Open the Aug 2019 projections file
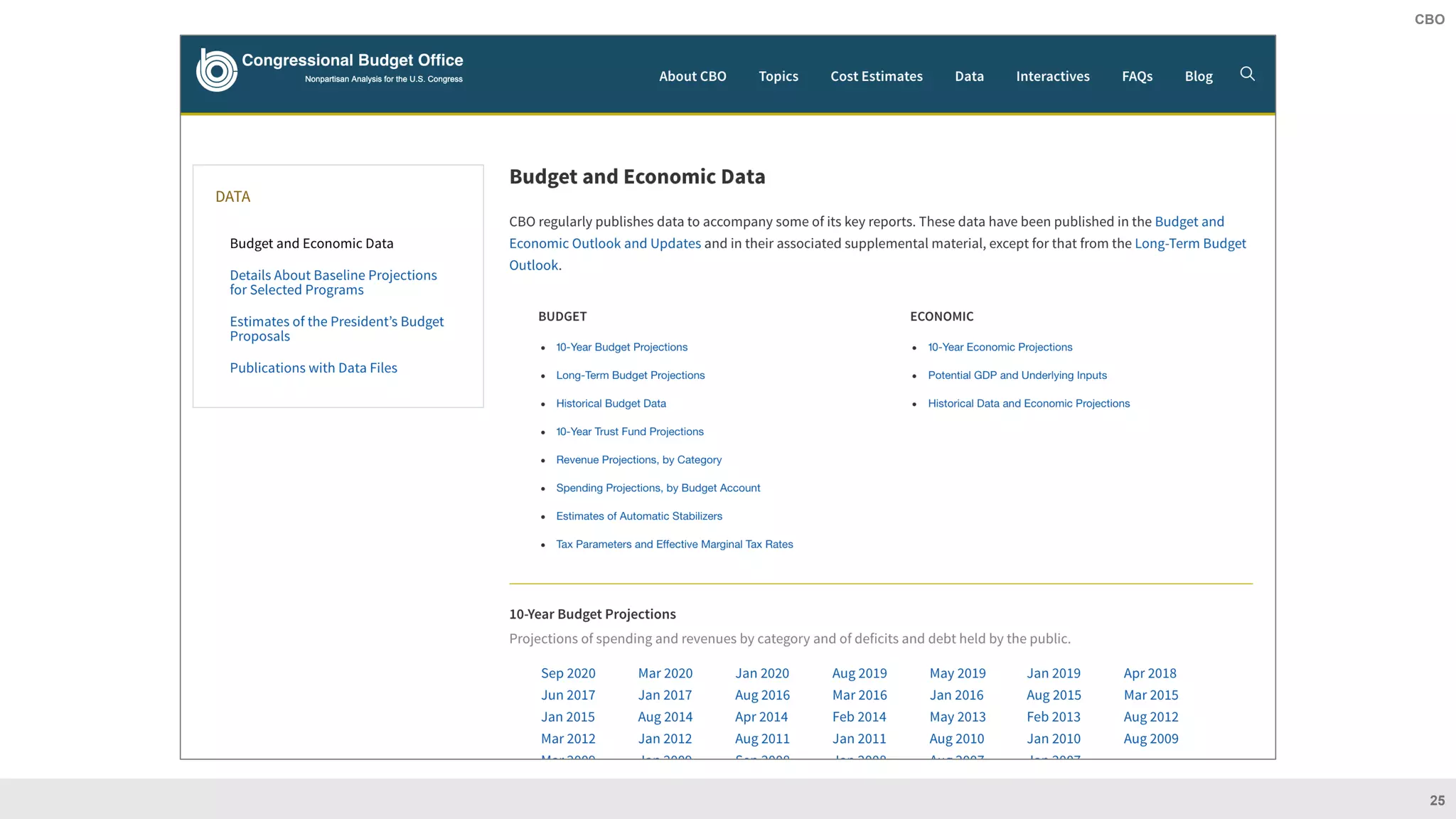The height and width of the screenshot is (819, 1456). (x=859, y=673)
